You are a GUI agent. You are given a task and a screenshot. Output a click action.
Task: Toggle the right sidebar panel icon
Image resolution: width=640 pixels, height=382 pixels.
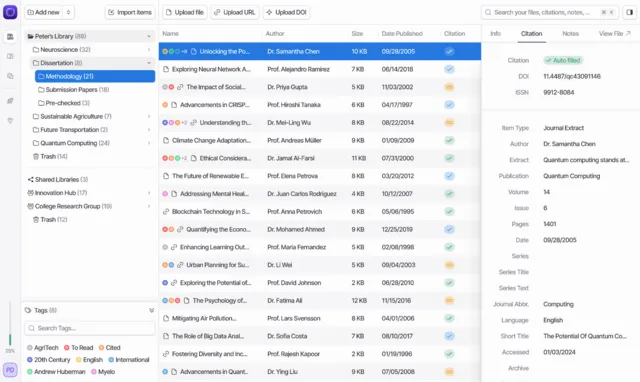point(630,12)
